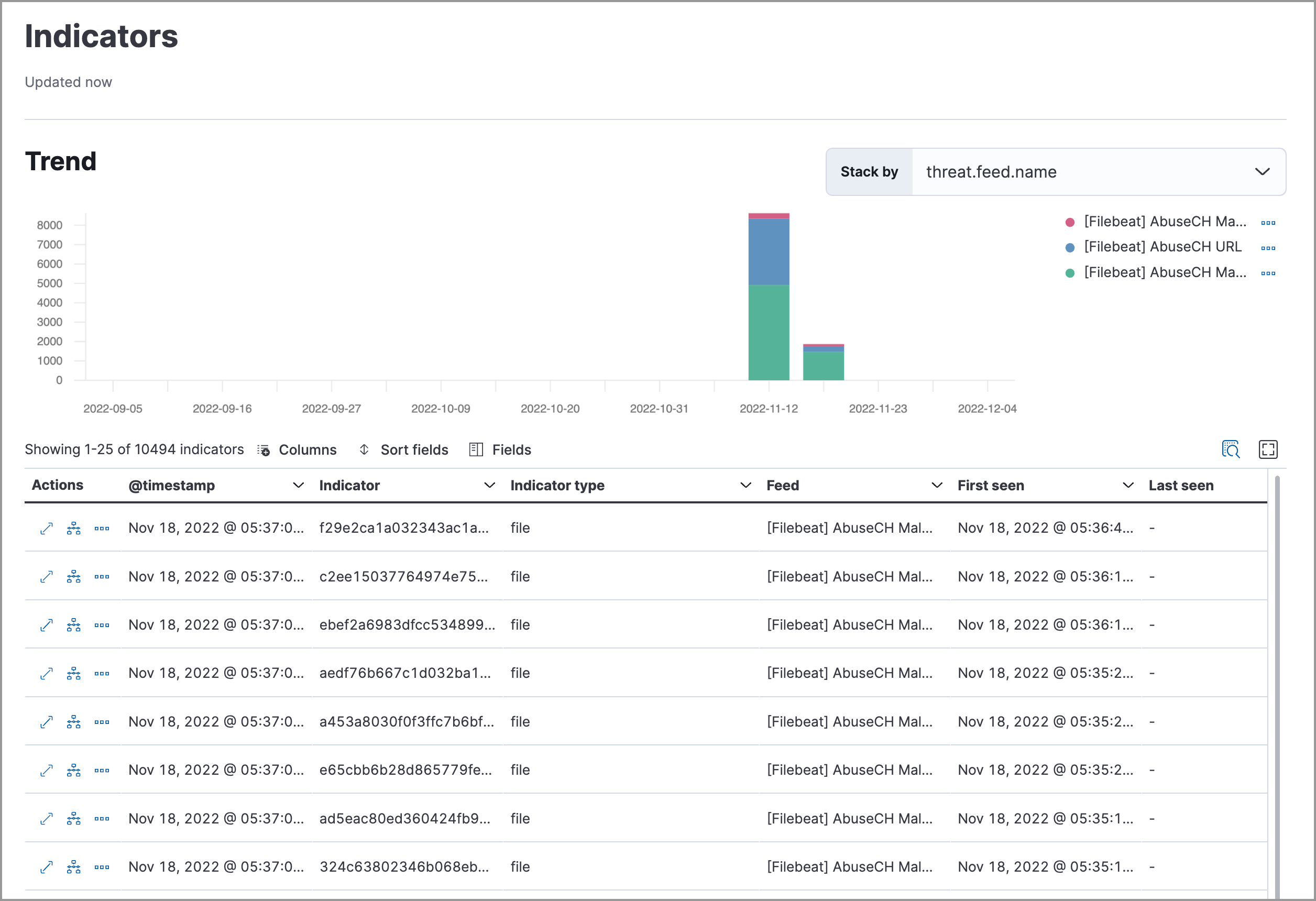Open more actions for indicator c2ee15037764974e75
This screenshot has width=1316, height=901.
(x=102, y=576)
